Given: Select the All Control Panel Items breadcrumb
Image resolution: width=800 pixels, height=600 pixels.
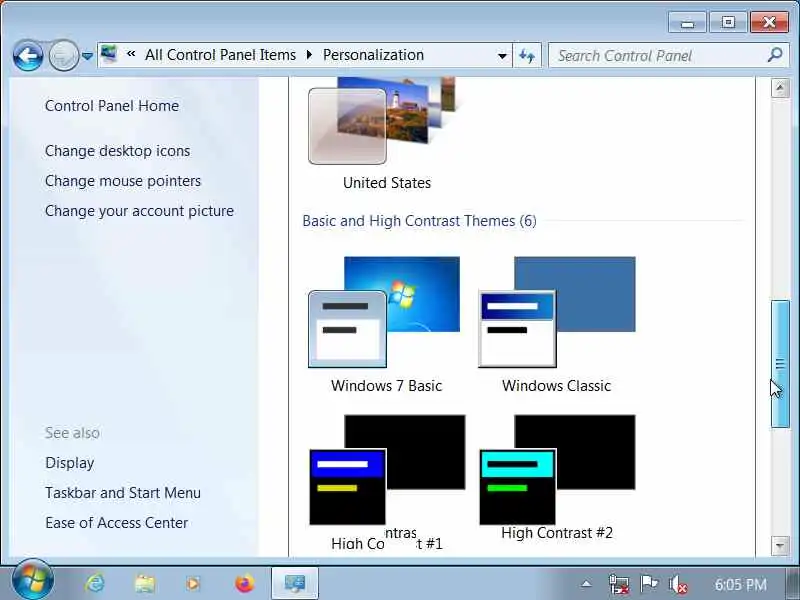Looking at the screenshot, I should click(x=220, y=55).
